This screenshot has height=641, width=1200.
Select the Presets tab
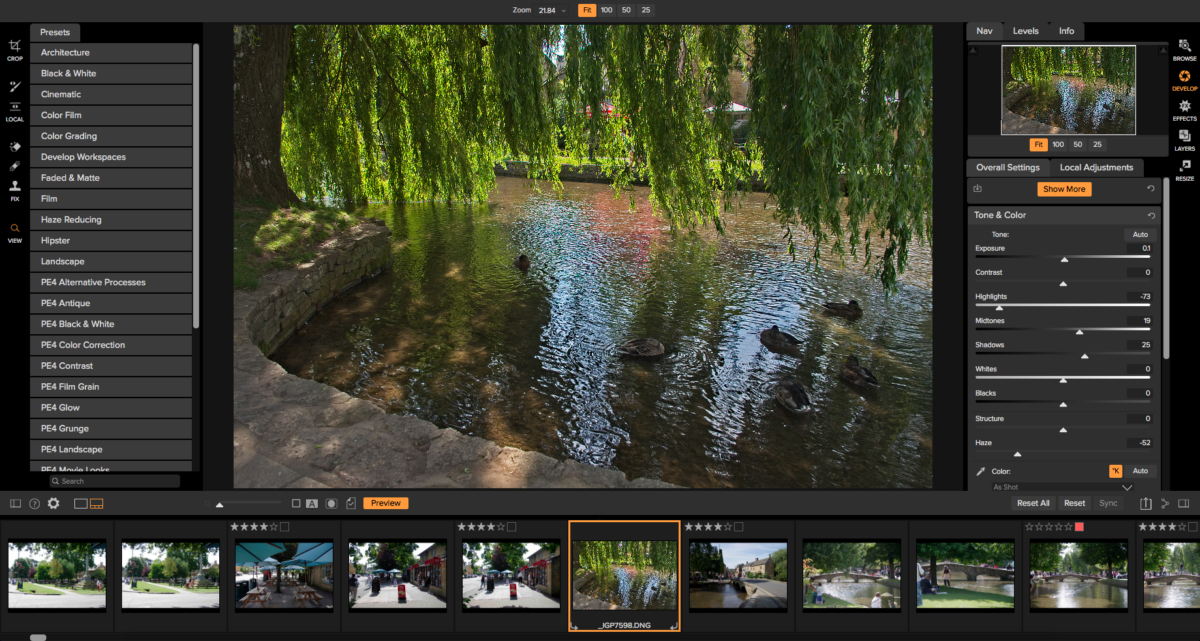coord(55,32)
